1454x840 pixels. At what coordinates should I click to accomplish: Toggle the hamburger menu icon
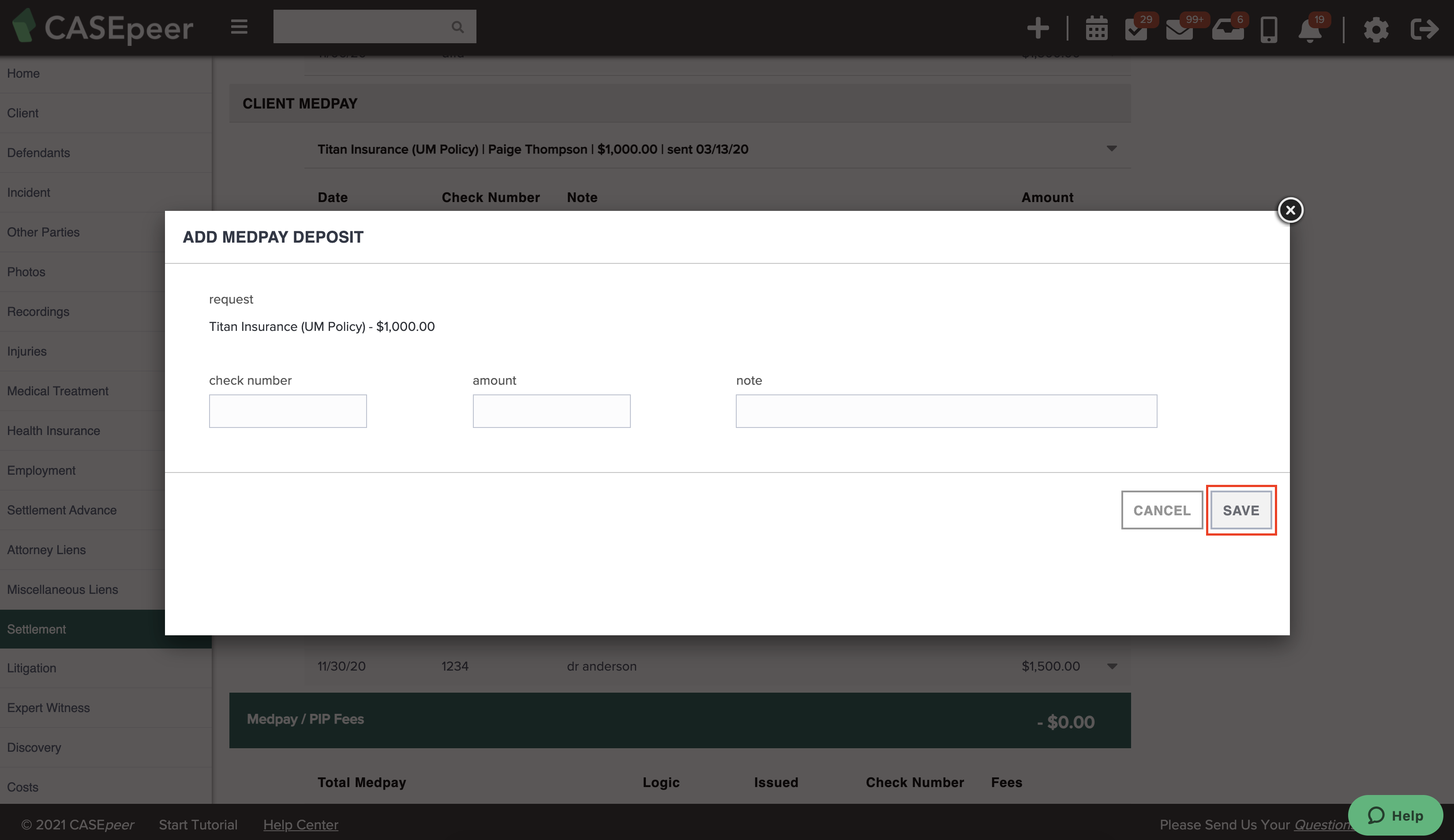tap(239, 26)
